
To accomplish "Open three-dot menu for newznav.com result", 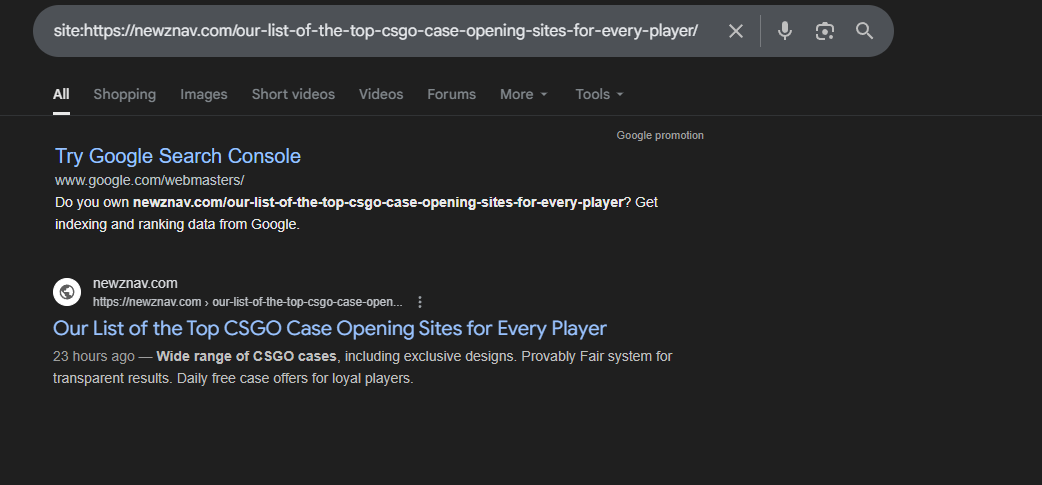I will [419, 302].
